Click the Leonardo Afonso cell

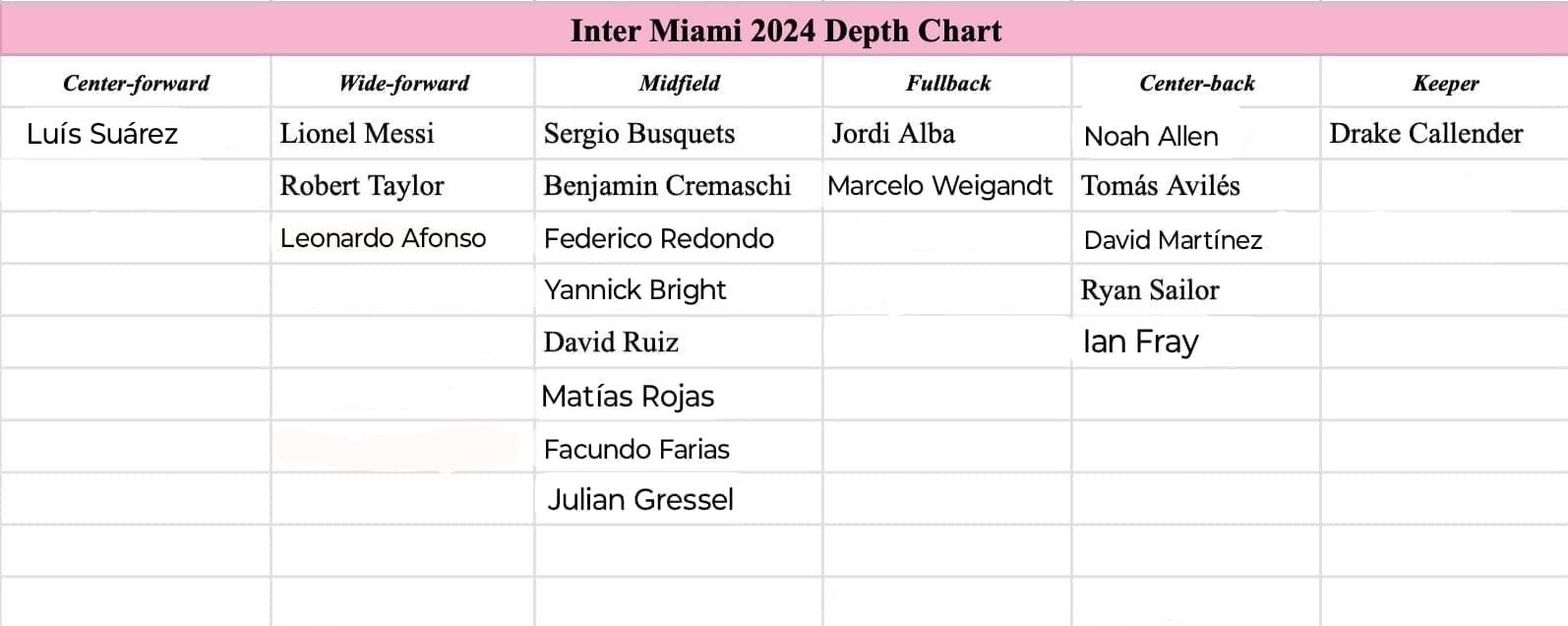click(x=403, y=238)
